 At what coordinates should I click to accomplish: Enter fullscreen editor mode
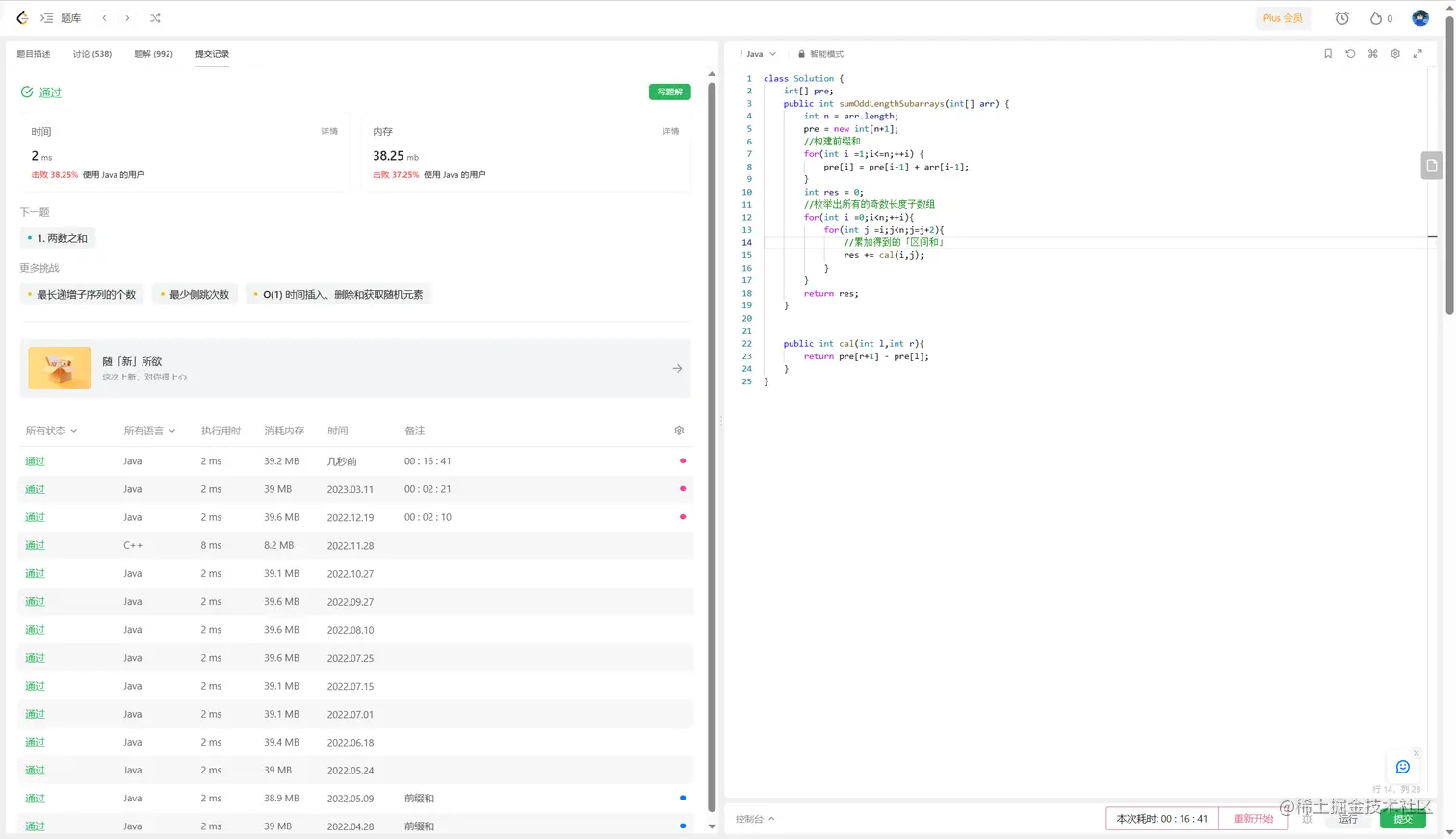(x=1417, y=54)
